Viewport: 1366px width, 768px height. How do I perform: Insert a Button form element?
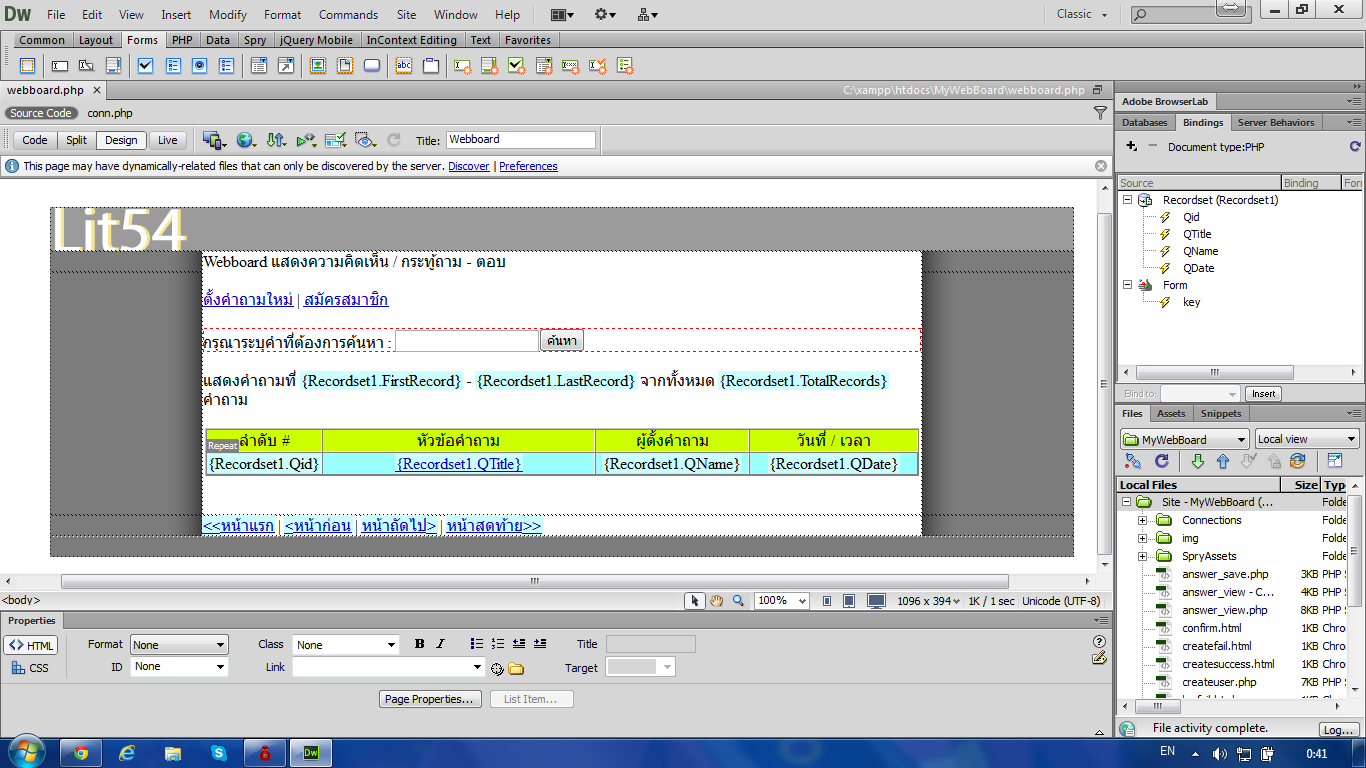pyautogui.click(x=372, y=66)
